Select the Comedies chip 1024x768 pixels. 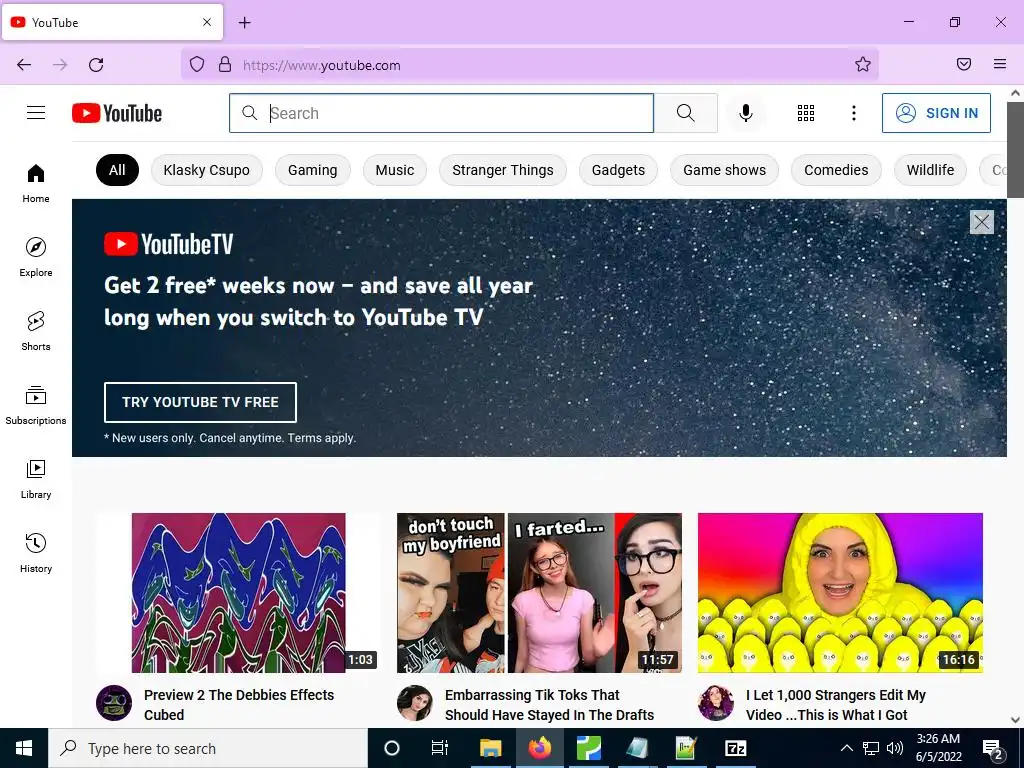coord(836,170)
